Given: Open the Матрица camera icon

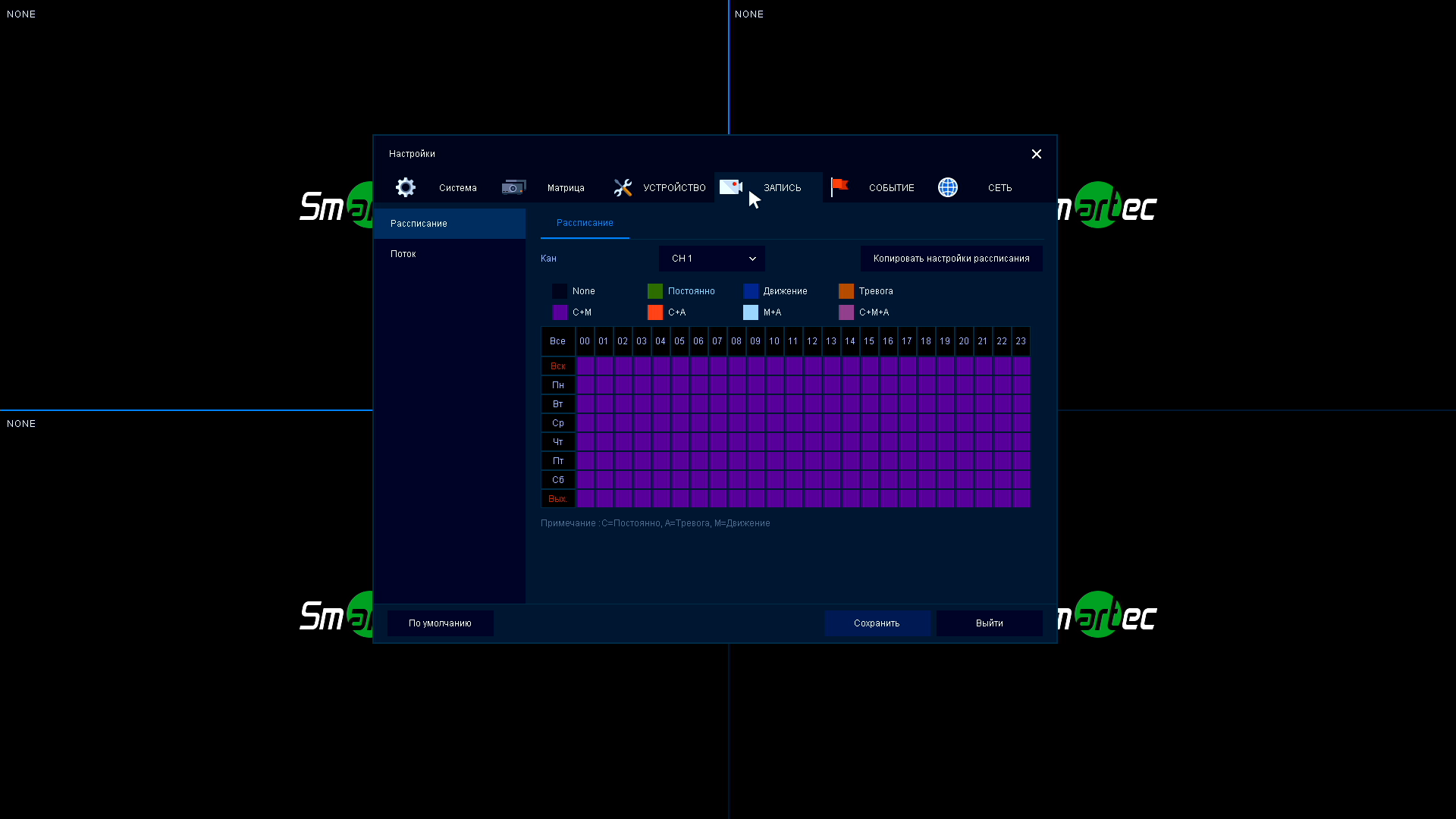Looking at the screenshot, I should pyautogui.click(x=513, y=187).
